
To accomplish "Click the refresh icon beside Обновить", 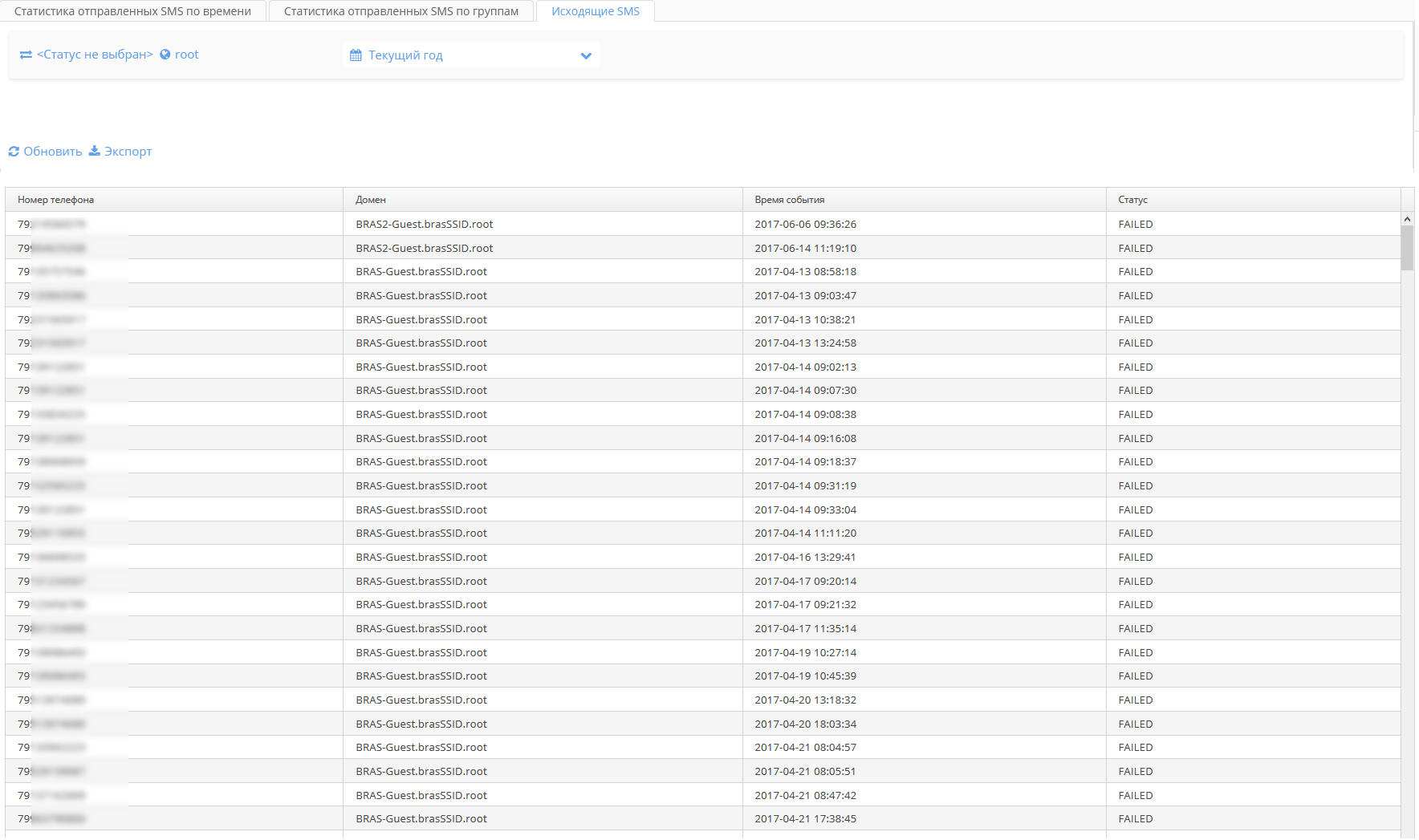I will coord(14,152).
